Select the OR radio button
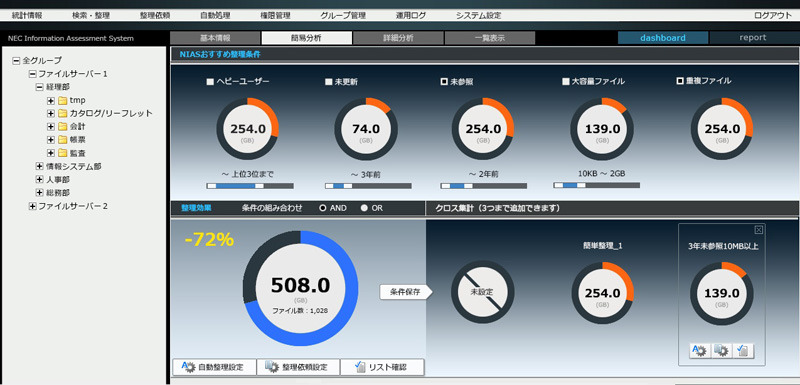 coord(364,208)
